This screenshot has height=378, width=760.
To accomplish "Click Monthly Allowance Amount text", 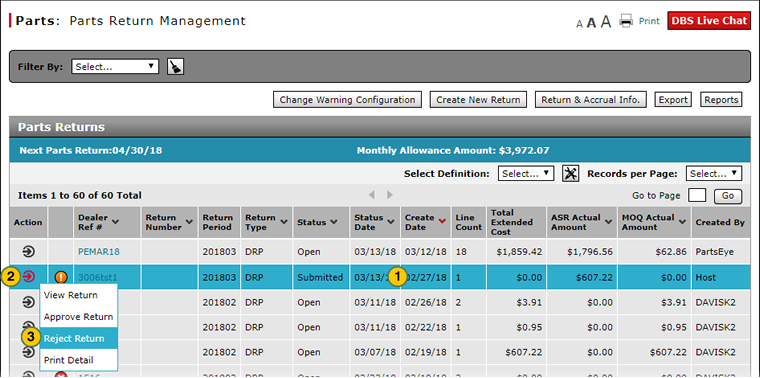I will pos(453,151).
